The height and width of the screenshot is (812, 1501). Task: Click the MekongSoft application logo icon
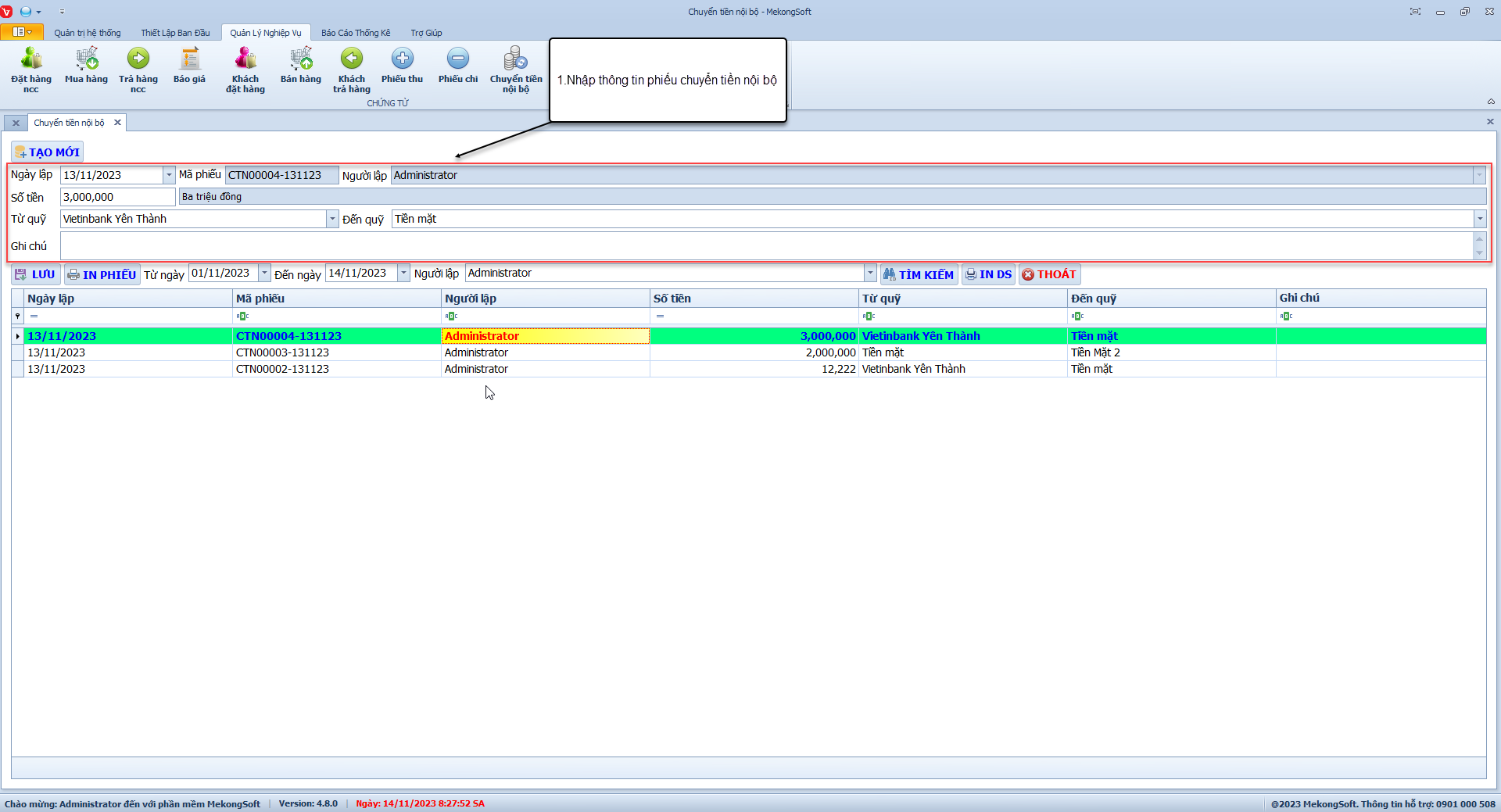click(x=7, y=12)
